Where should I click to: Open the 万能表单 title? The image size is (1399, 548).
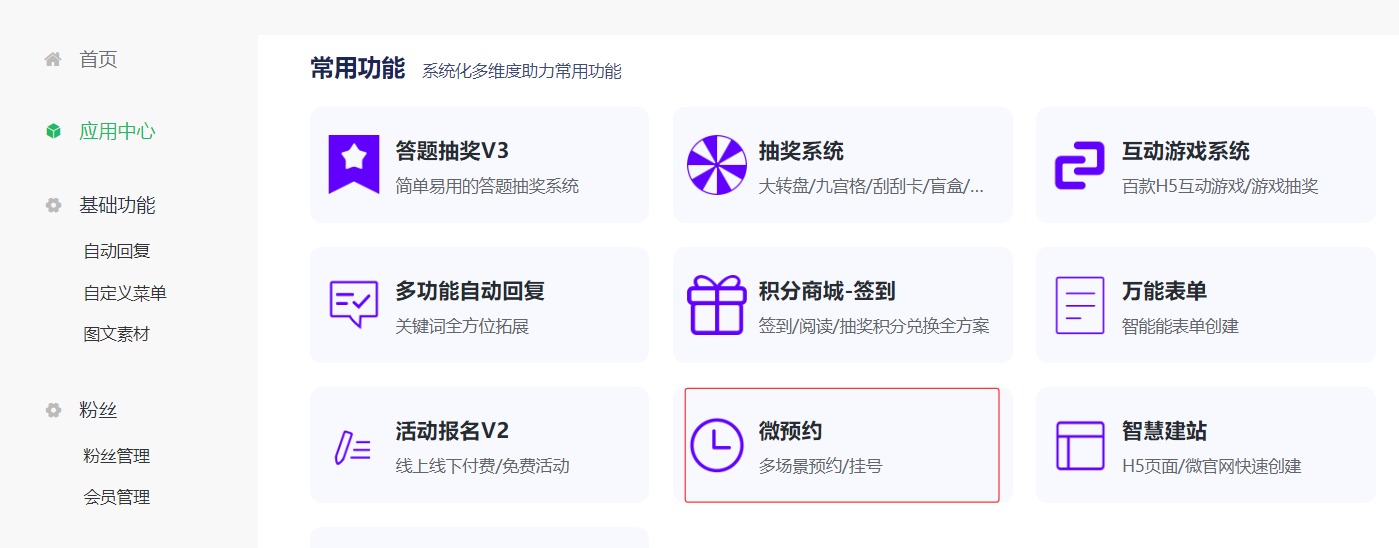tap(1164, 291)
